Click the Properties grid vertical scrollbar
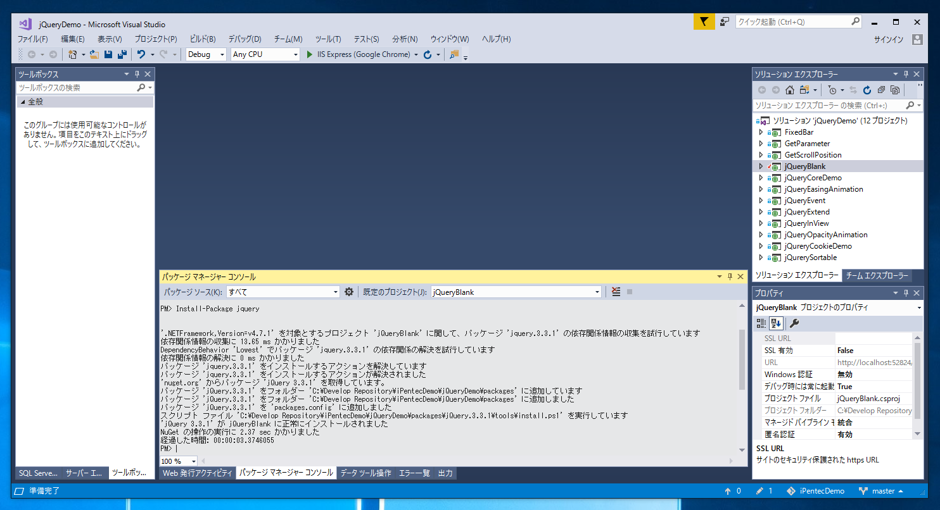 [917, 387]
